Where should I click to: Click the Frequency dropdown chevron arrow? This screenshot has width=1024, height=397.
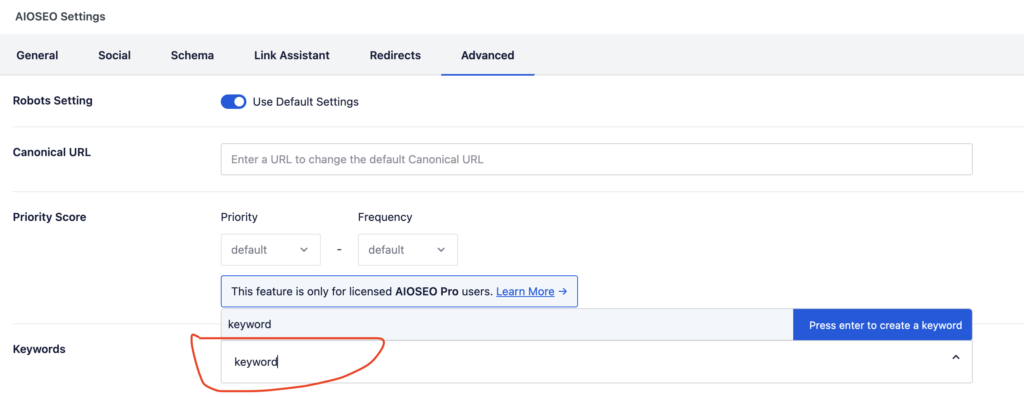(441, 249)
